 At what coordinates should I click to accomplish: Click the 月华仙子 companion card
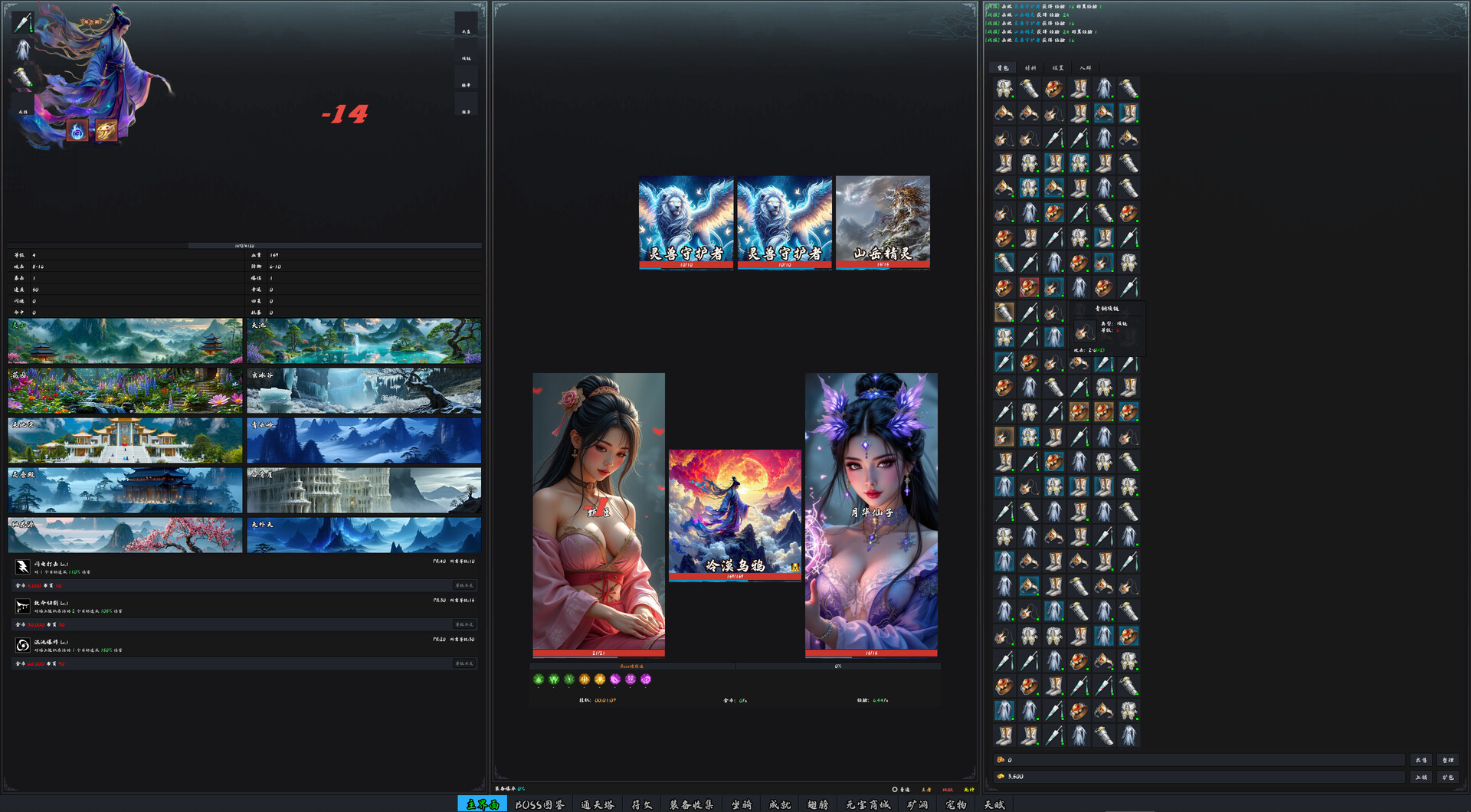[871, 513]
